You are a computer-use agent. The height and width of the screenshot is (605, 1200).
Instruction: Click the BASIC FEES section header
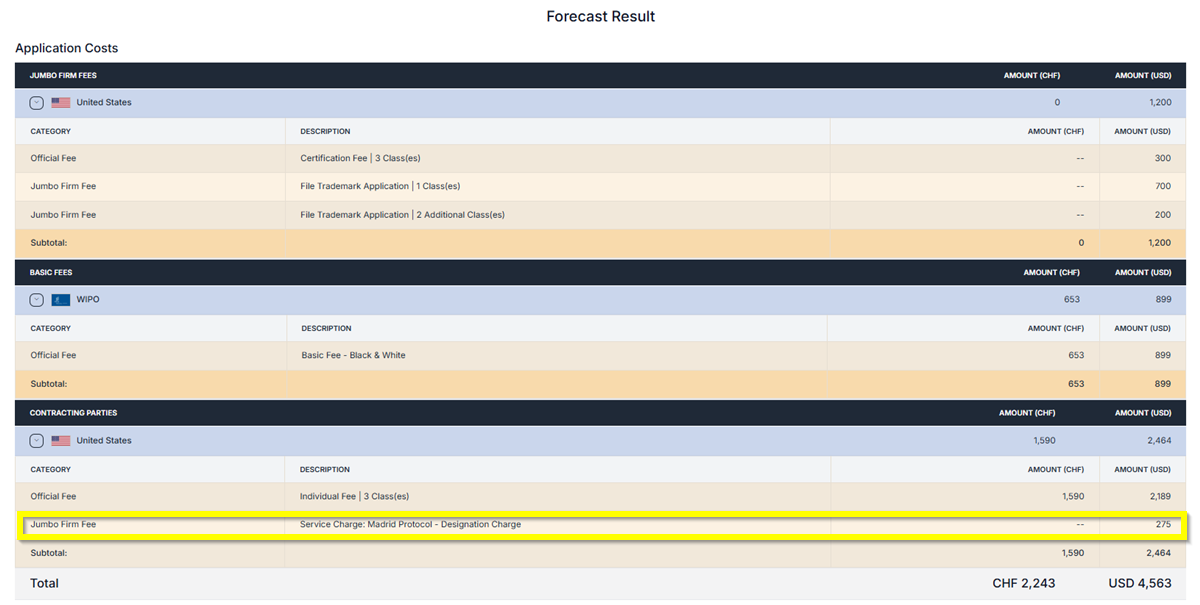click(x=51, y=272)
